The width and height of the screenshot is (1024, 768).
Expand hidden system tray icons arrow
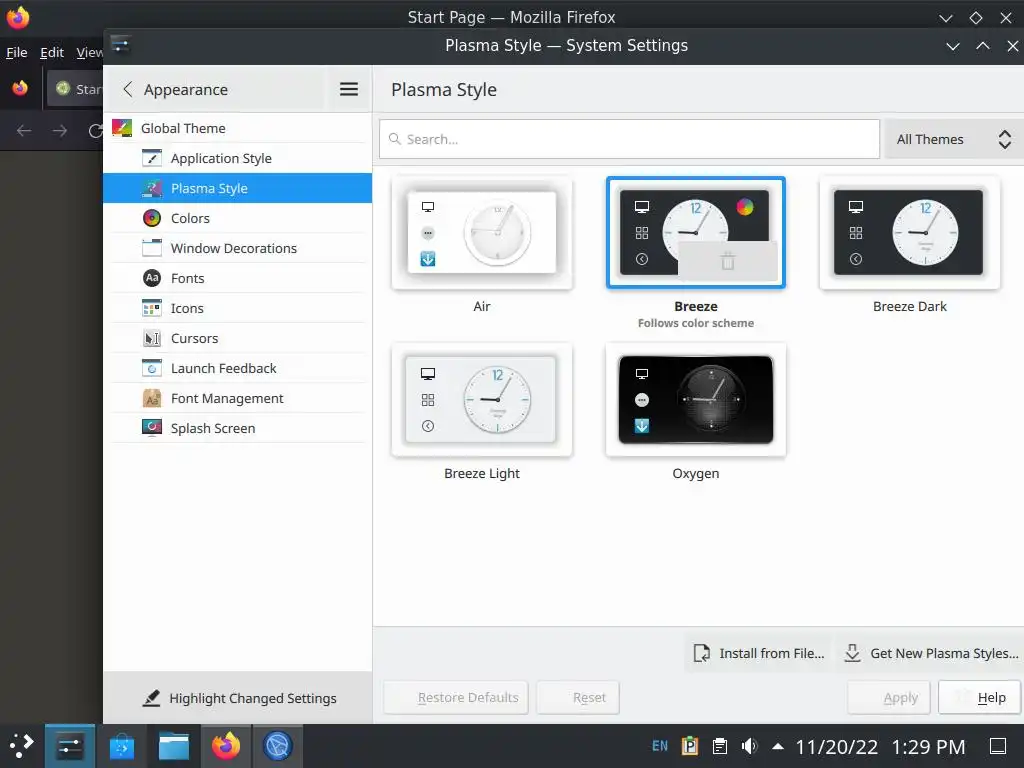tap(778, 746)
